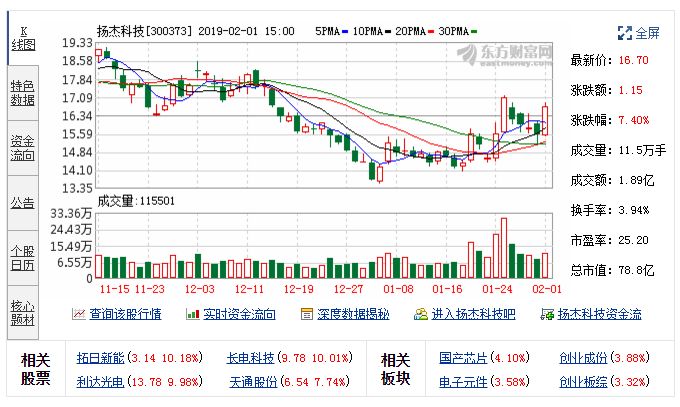Open related stock 拓日新能
The height and width of the screenshot is (407, 680).
tap(101, 358)
